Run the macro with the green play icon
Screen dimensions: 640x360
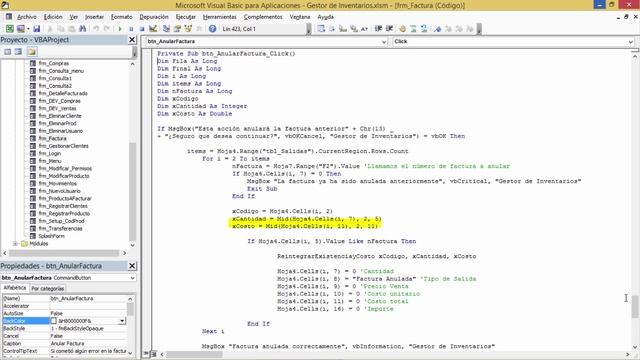(120, 29)
